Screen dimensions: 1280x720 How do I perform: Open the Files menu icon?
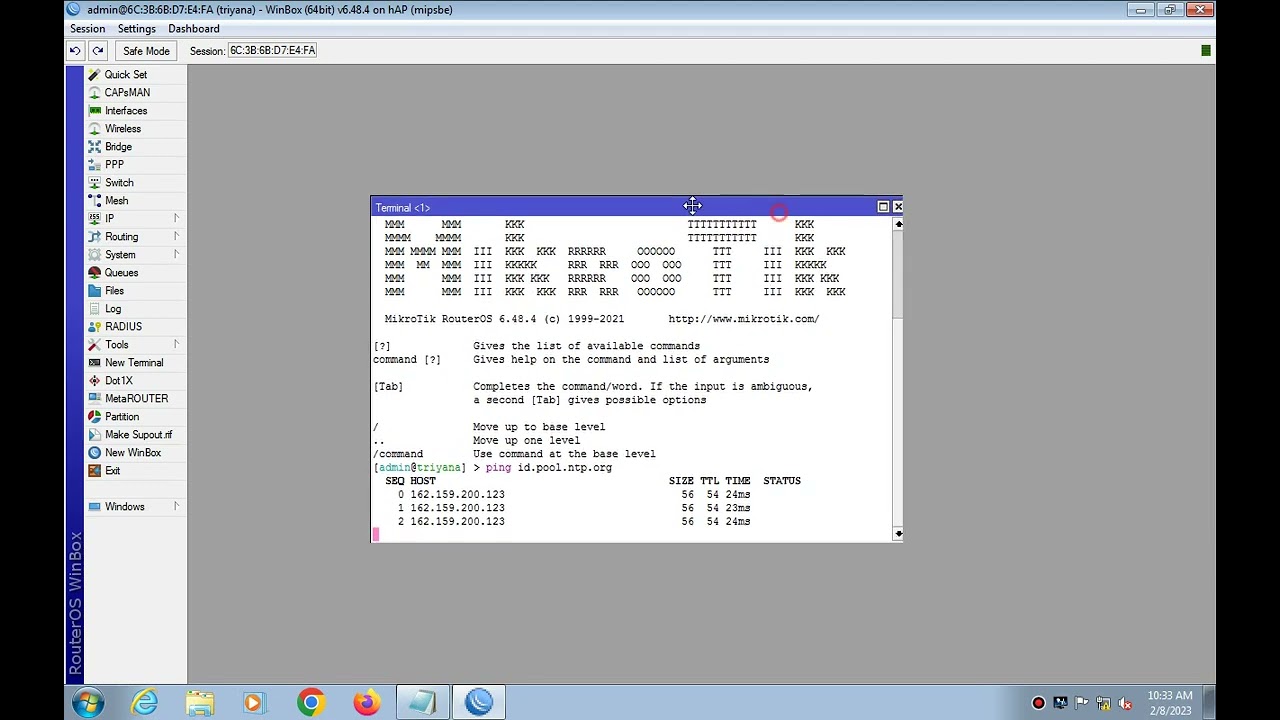click(94, 291)
